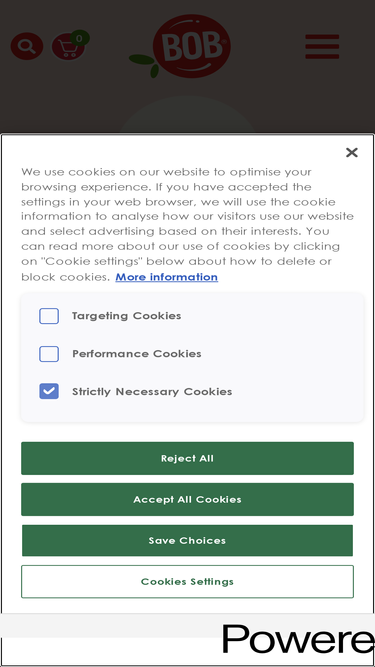Choose Accept All Cookies
This screenshot has width=375, height=667.
(x=188, y=499)
